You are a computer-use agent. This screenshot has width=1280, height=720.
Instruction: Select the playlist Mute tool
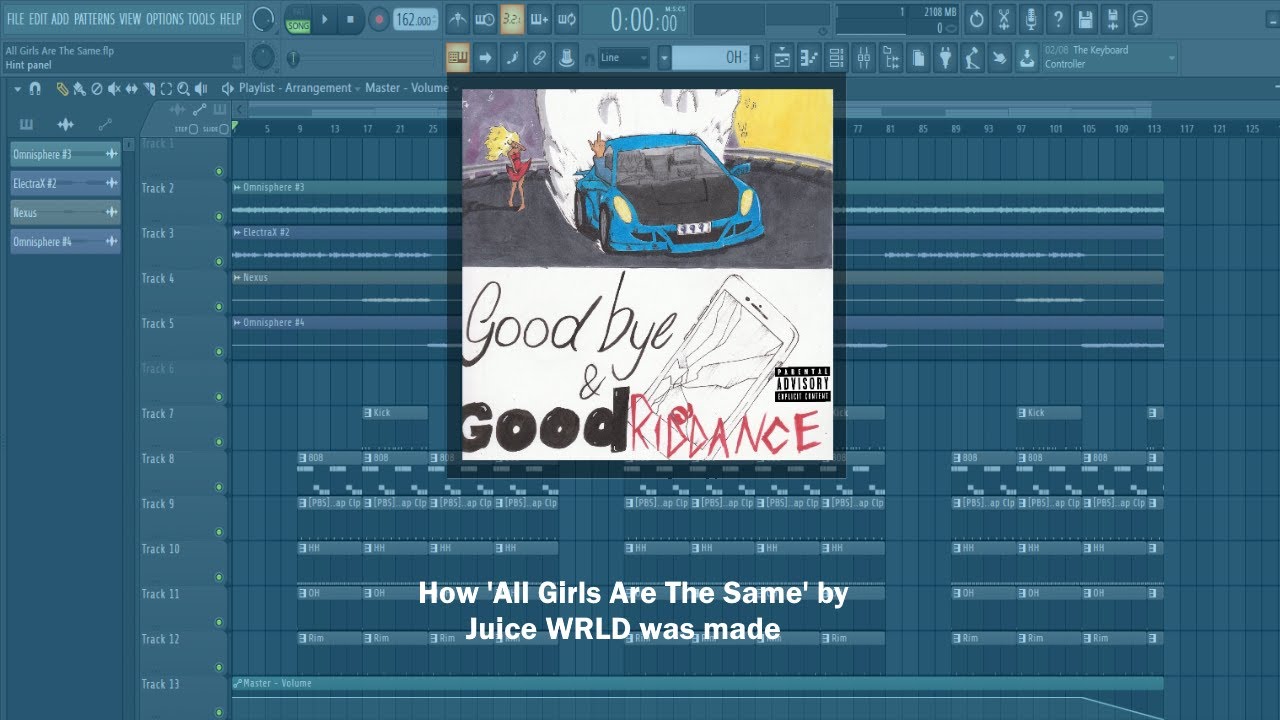click(x=114, y=88)
